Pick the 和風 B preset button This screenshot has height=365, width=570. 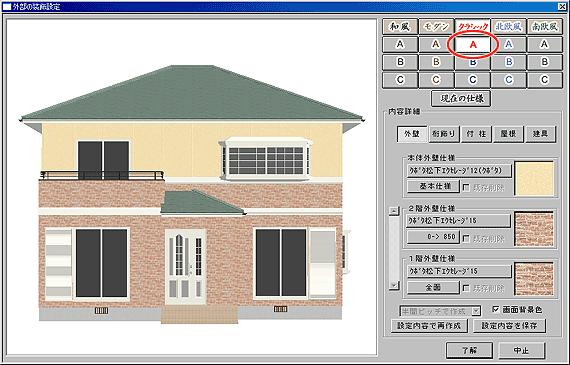click(x=400, y=62)
